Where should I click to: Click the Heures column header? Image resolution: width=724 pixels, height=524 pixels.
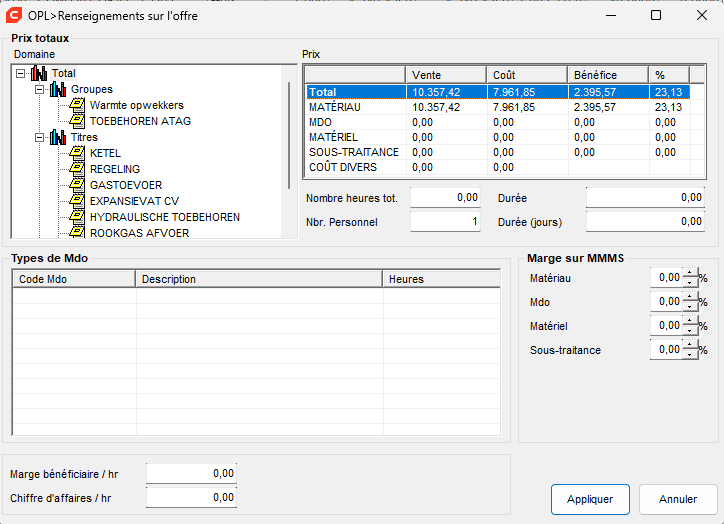click(x=442, y=279)
